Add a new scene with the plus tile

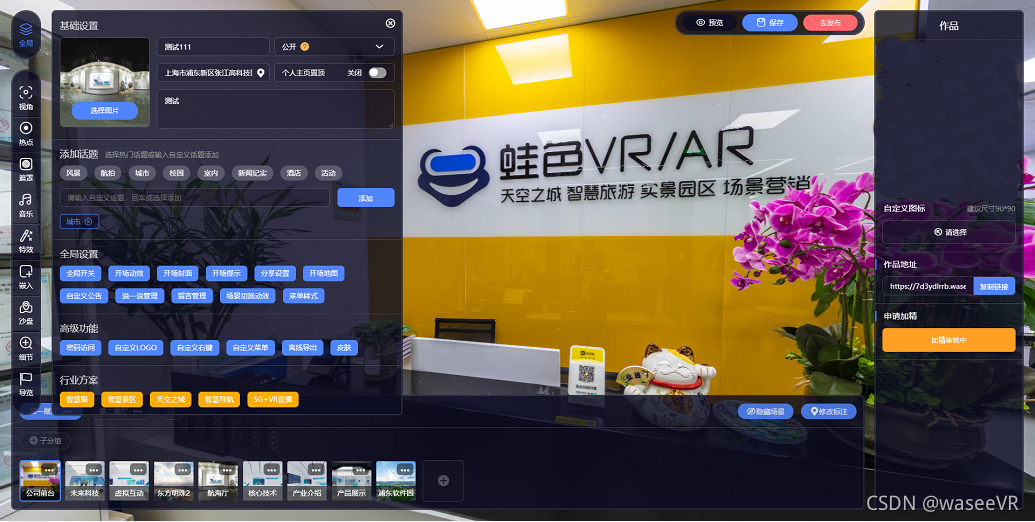pos(443,480)
